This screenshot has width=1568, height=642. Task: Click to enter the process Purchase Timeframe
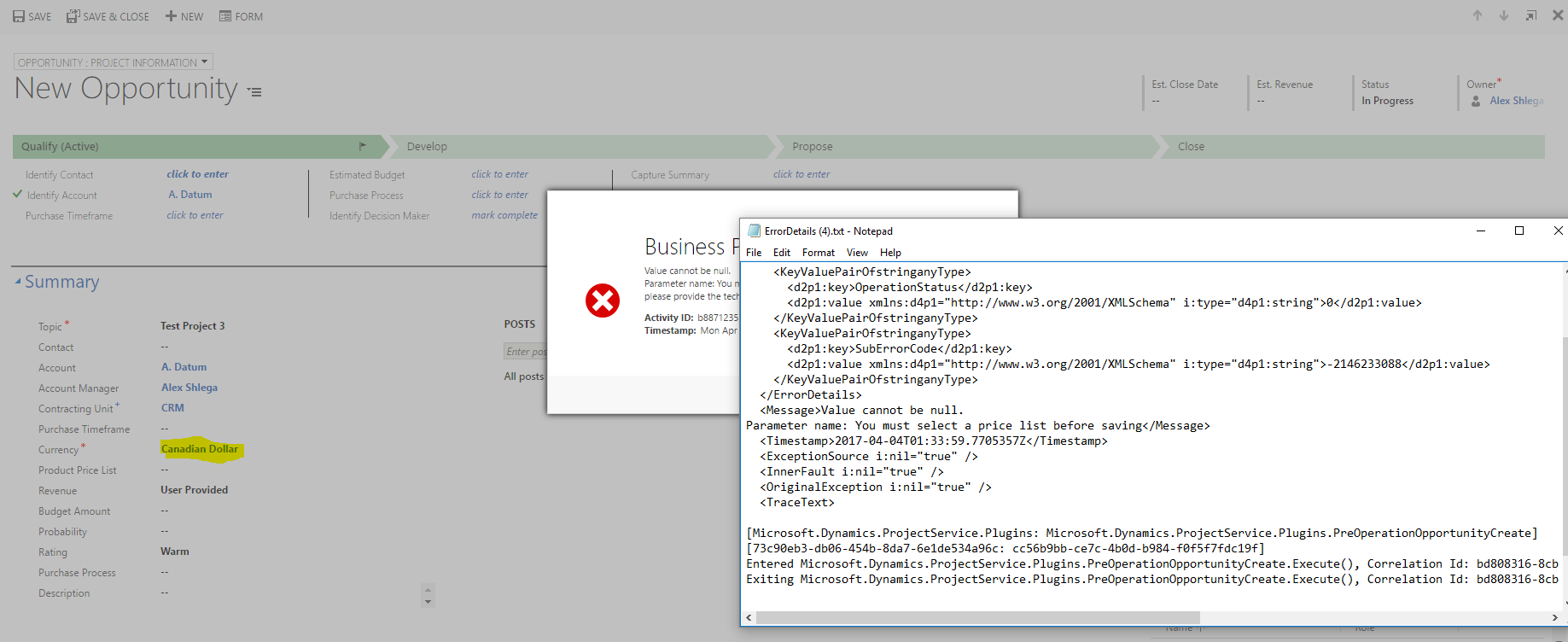coord(195,215)
